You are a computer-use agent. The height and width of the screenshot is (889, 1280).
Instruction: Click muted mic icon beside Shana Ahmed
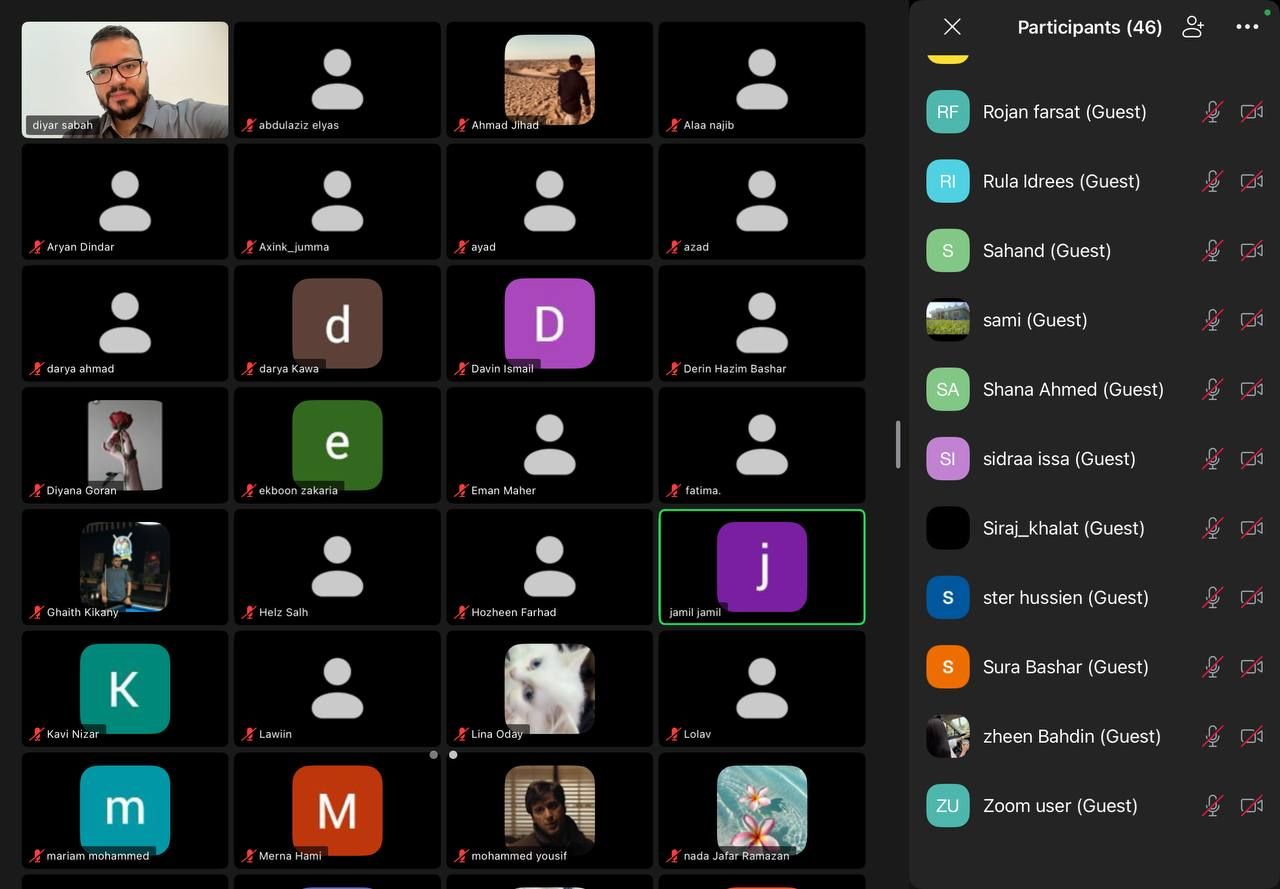point(1212,389)
